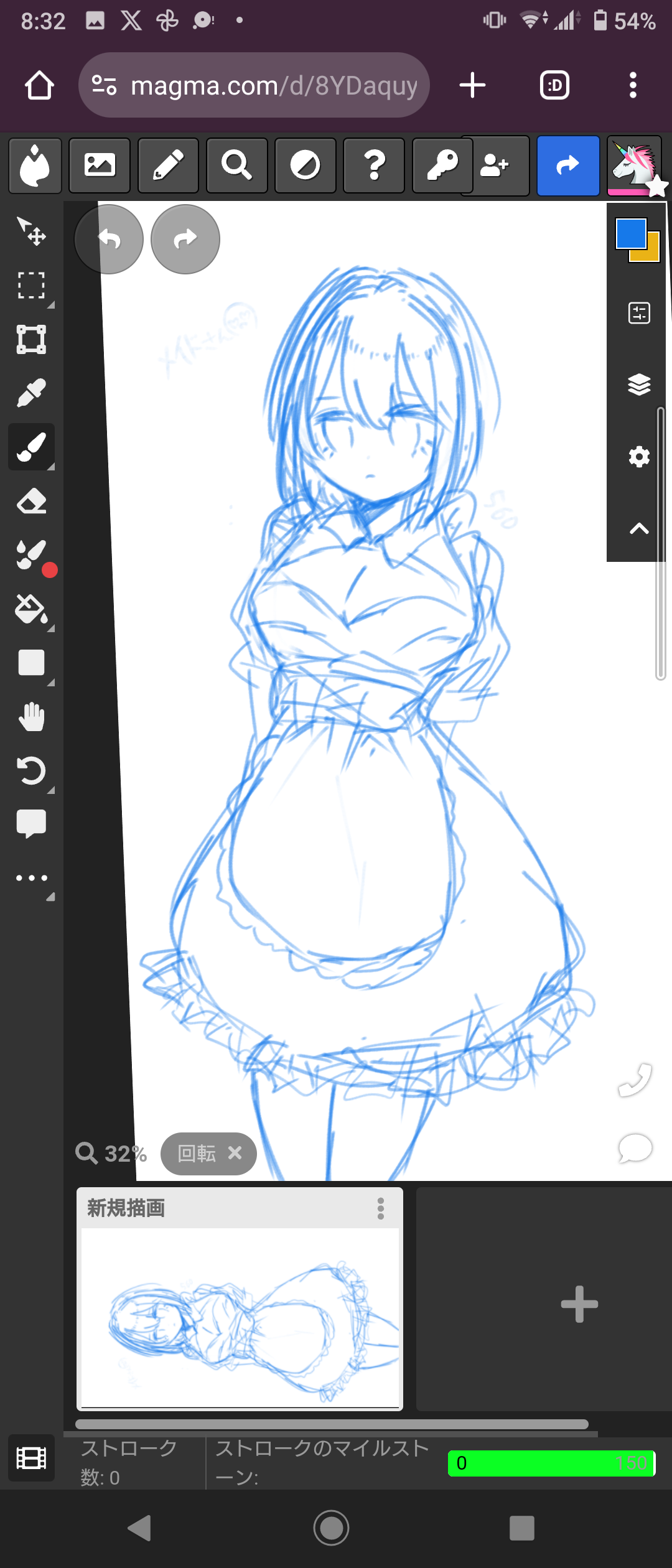Open the 新規描画 frame options menu
This screenshot has width=672, height=1568.
(381, 1208)
